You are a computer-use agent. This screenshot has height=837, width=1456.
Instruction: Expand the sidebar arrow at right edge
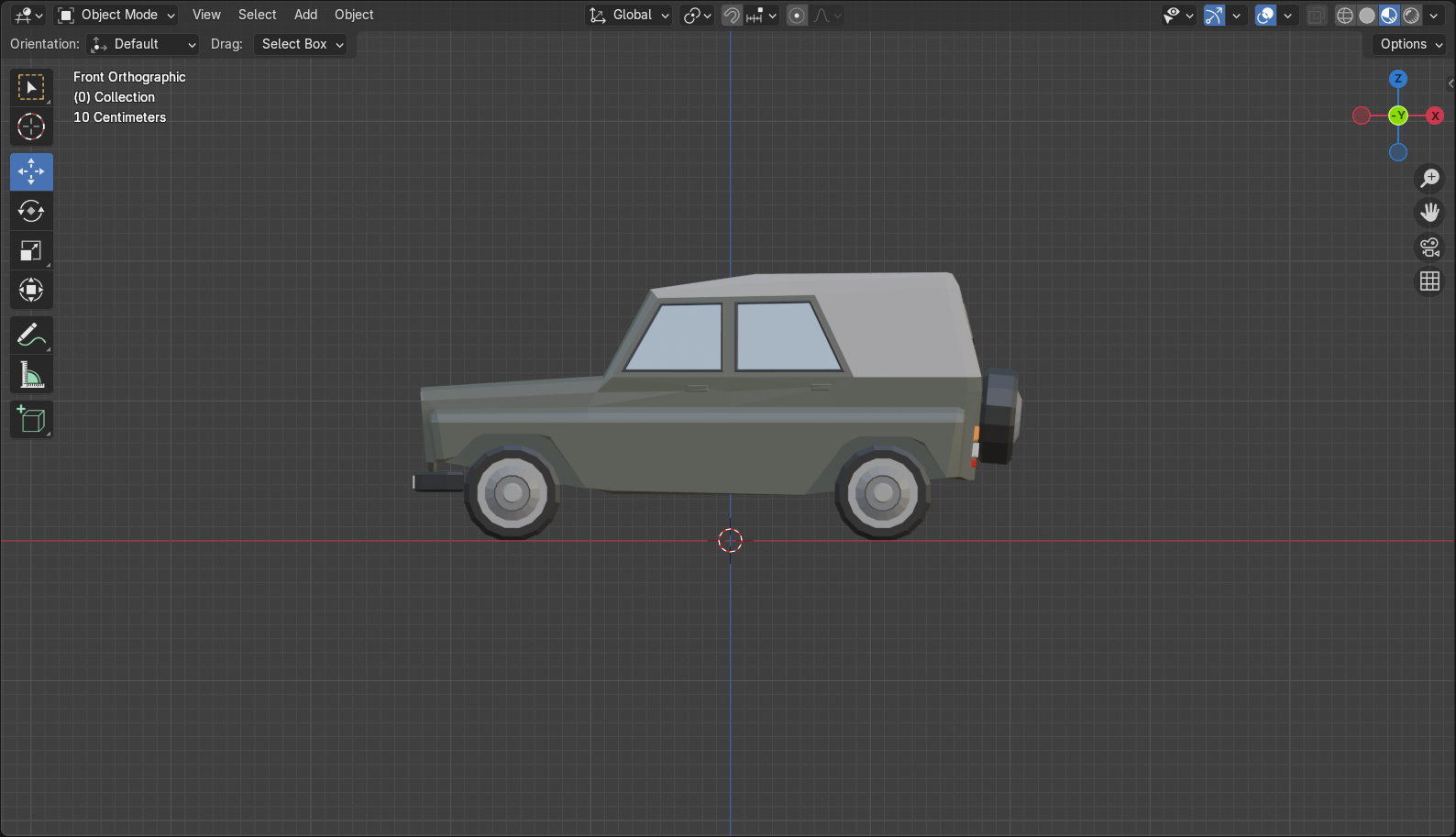pyautogui.click(x=1450, y=83)
